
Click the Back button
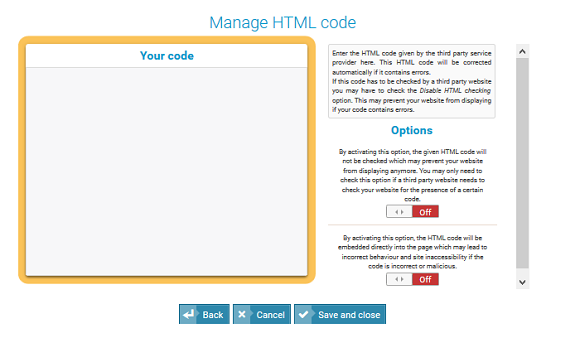click(204, 314)
